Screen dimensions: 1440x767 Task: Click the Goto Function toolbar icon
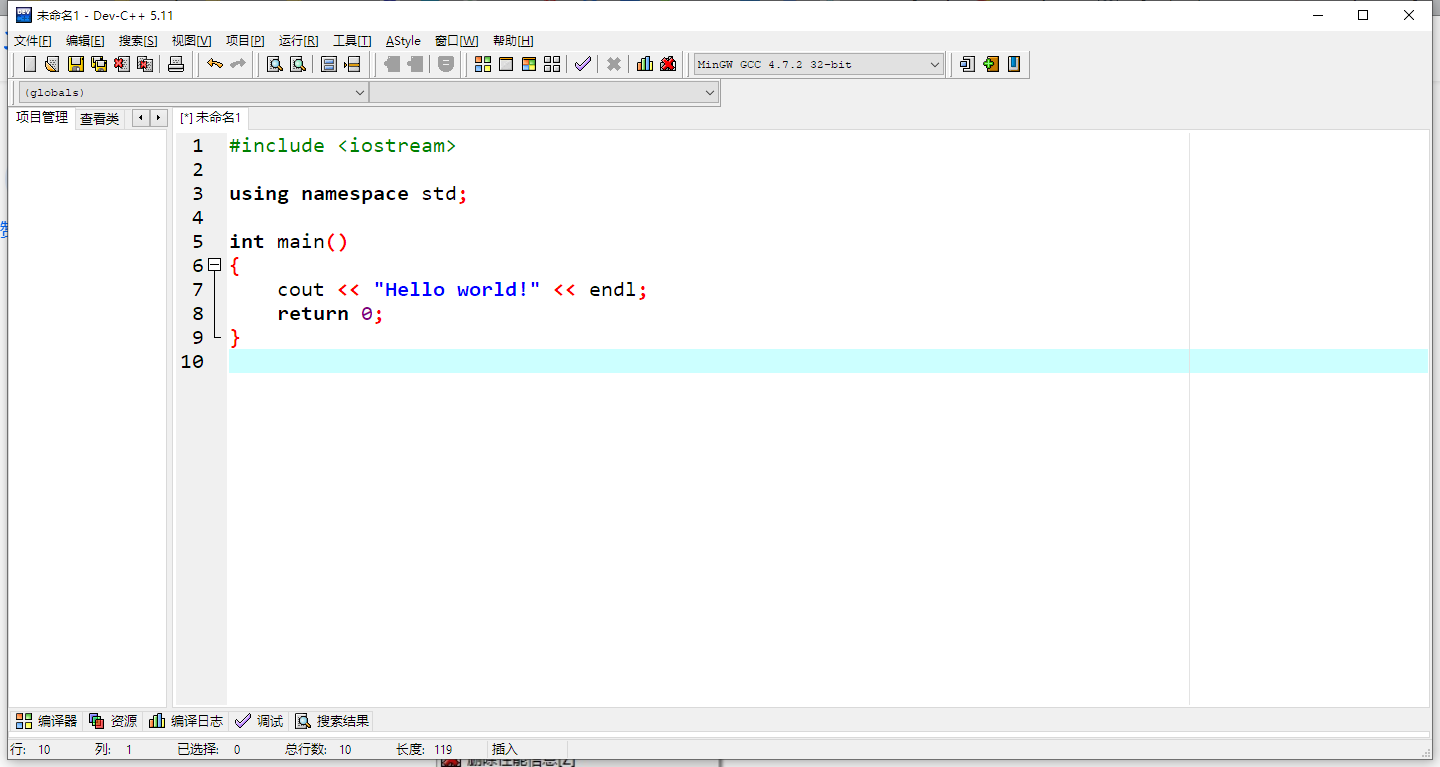click(x=329, y=64)
